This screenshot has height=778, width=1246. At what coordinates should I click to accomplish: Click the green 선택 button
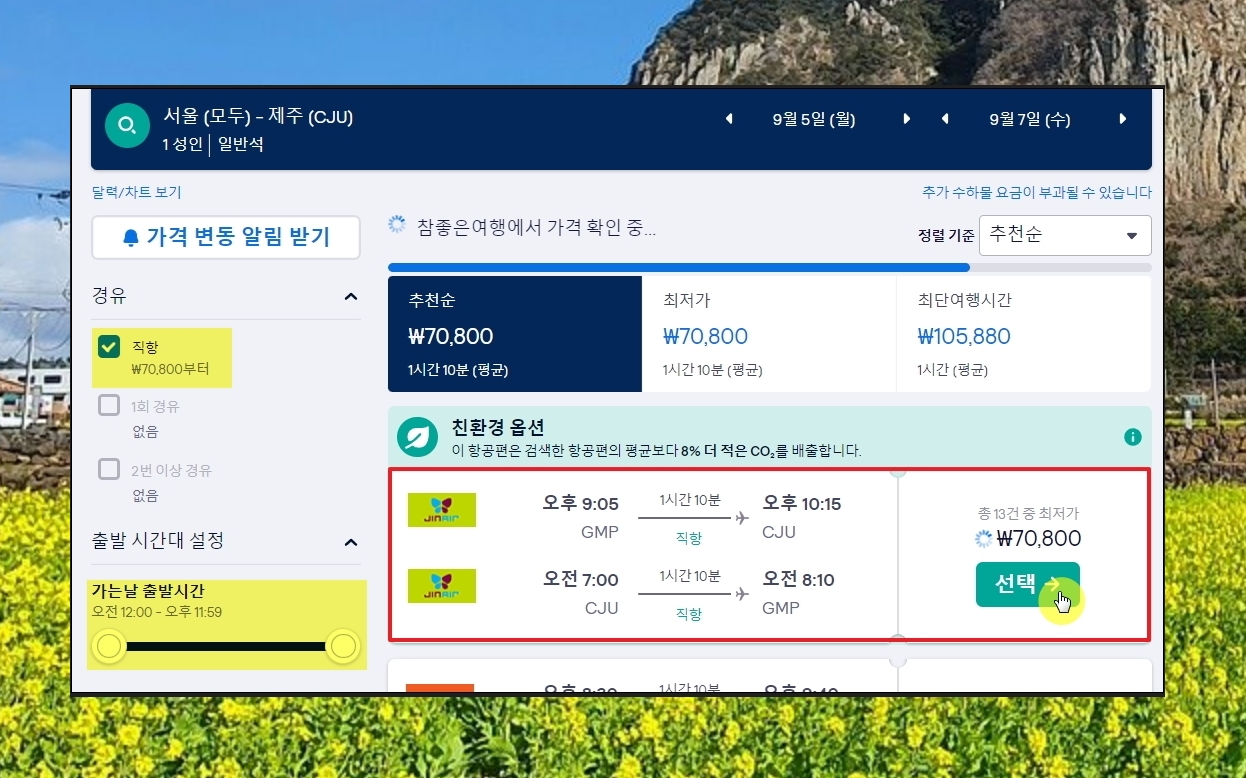tap(1028, 585)
